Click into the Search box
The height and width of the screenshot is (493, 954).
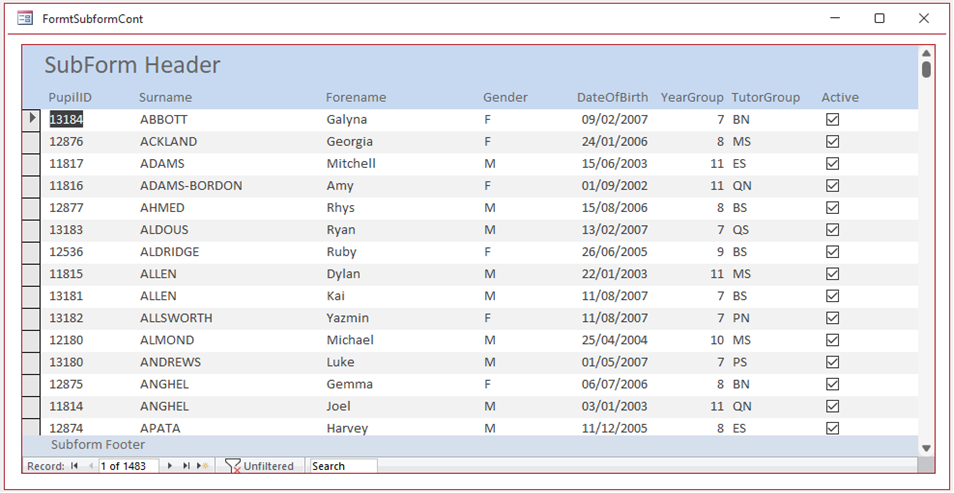click(344, 466)
